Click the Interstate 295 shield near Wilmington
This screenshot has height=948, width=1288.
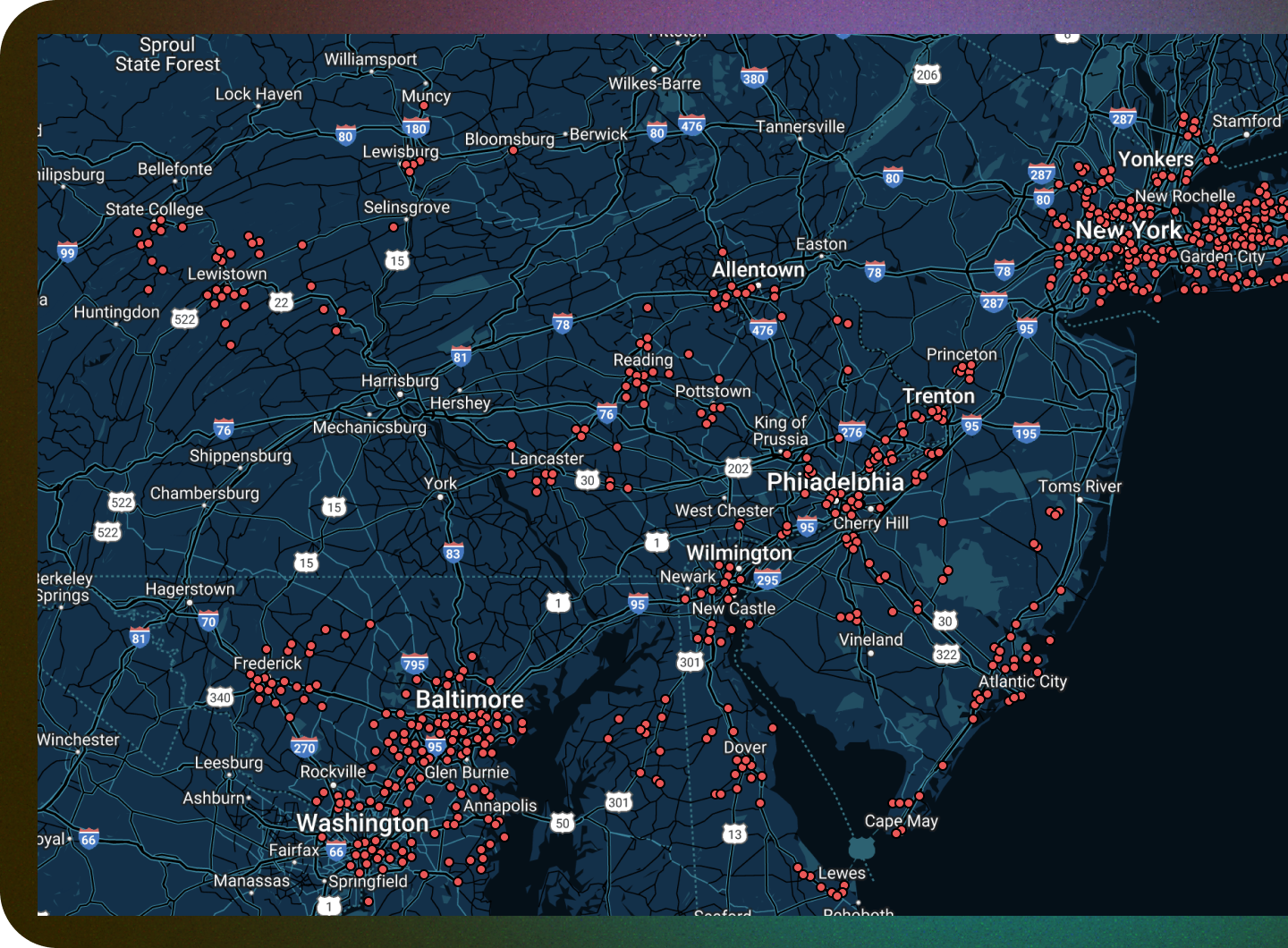click(767, 579)
